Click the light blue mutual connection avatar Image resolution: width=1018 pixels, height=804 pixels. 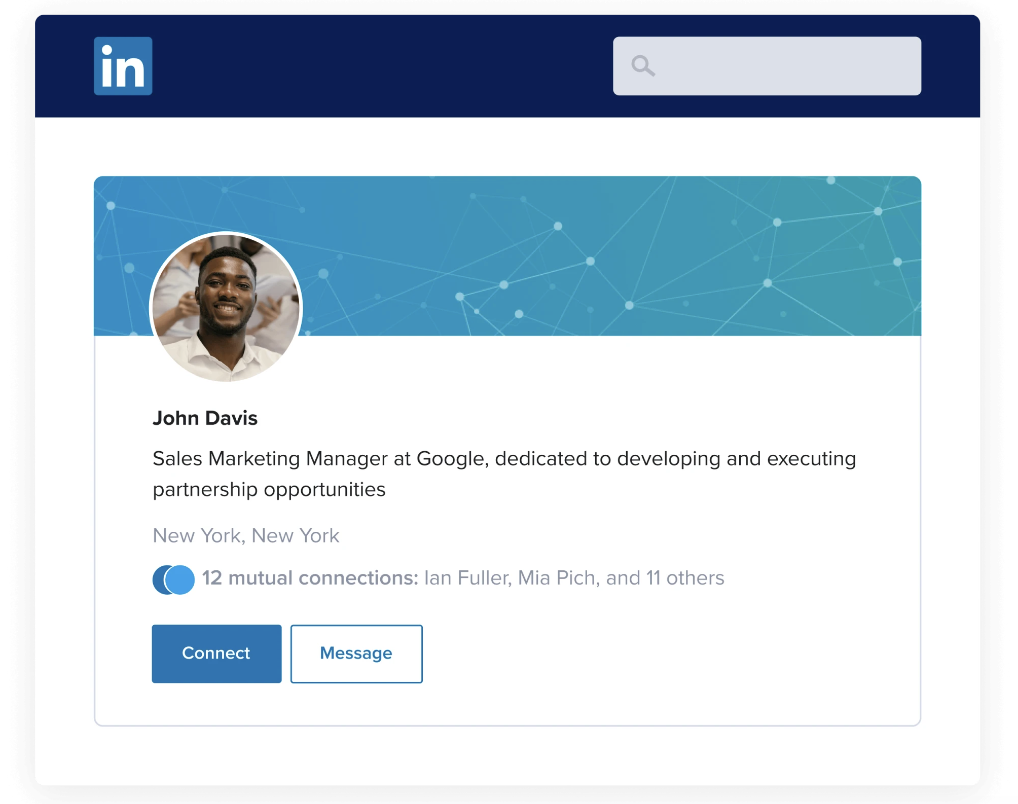point(181,579)
